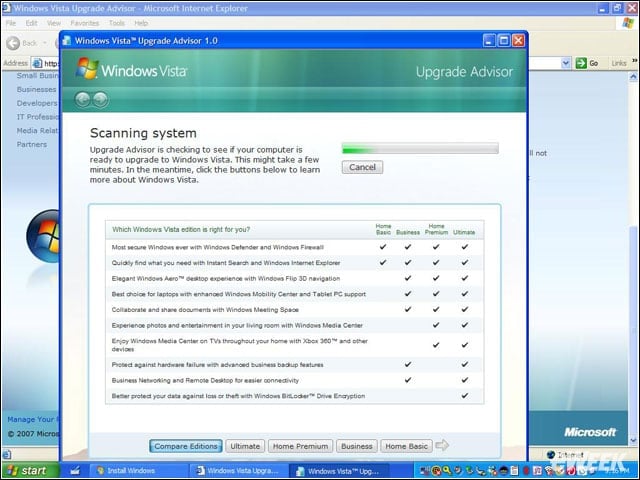Click the Internet Explorer title bar icon

[6, 8]
